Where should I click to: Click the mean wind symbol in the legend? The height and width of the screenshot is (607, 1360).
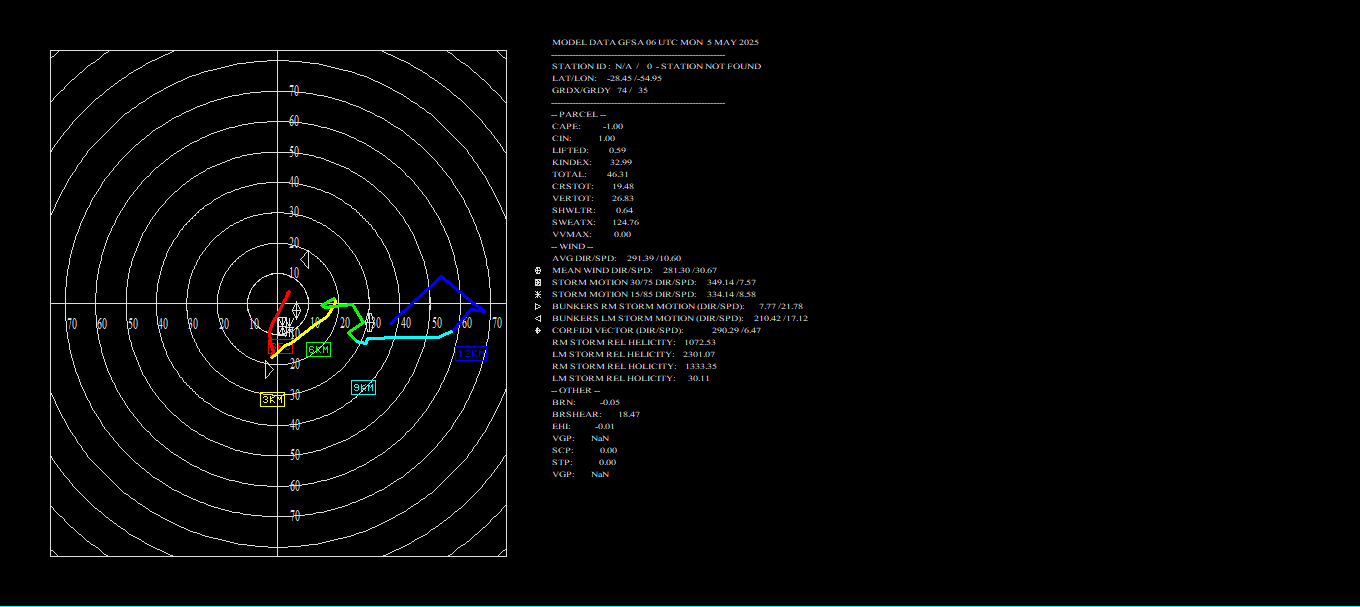click(538, 270)
